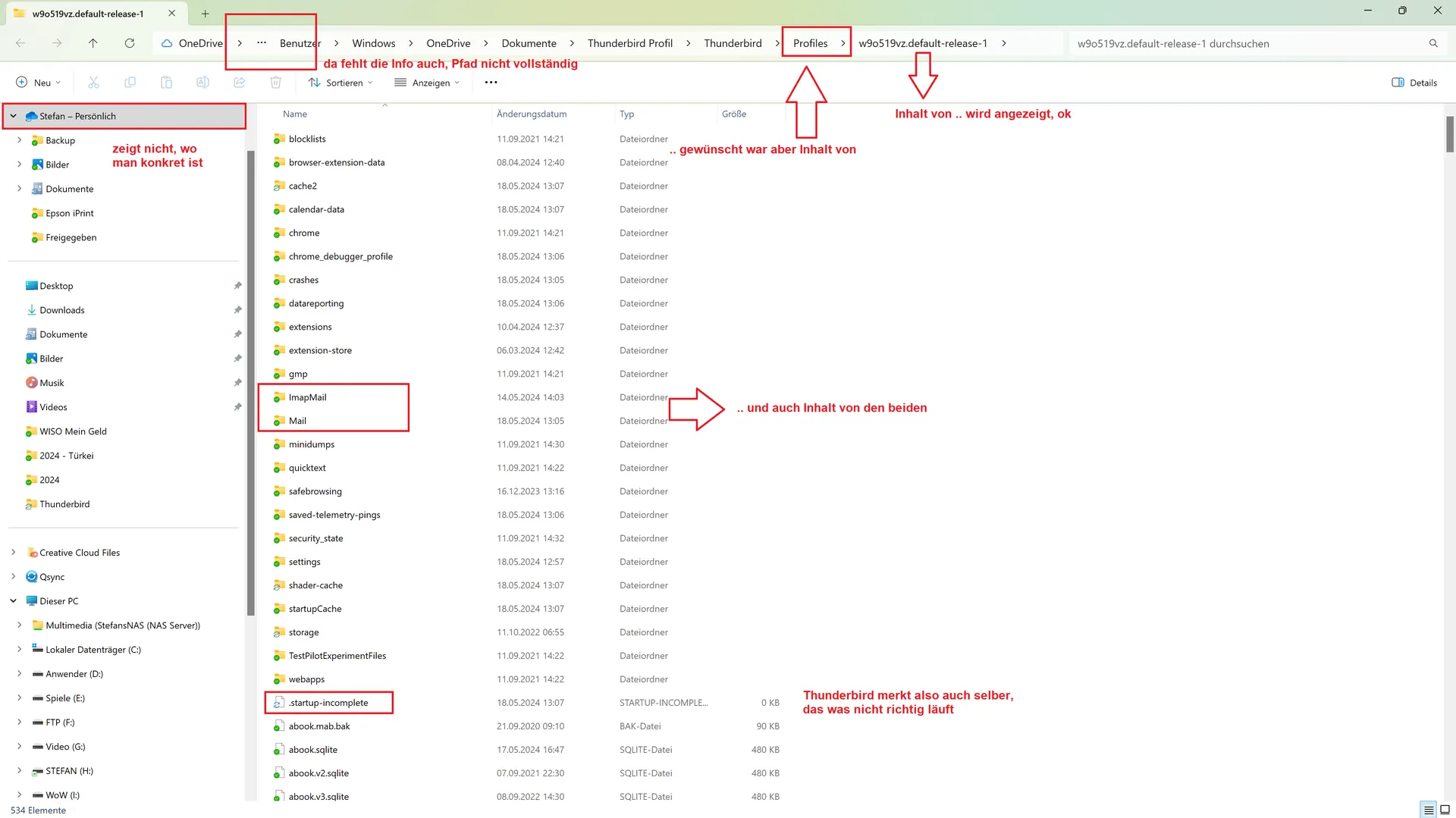Click Thunderbird segment in breadcrumb

[733, 43]
